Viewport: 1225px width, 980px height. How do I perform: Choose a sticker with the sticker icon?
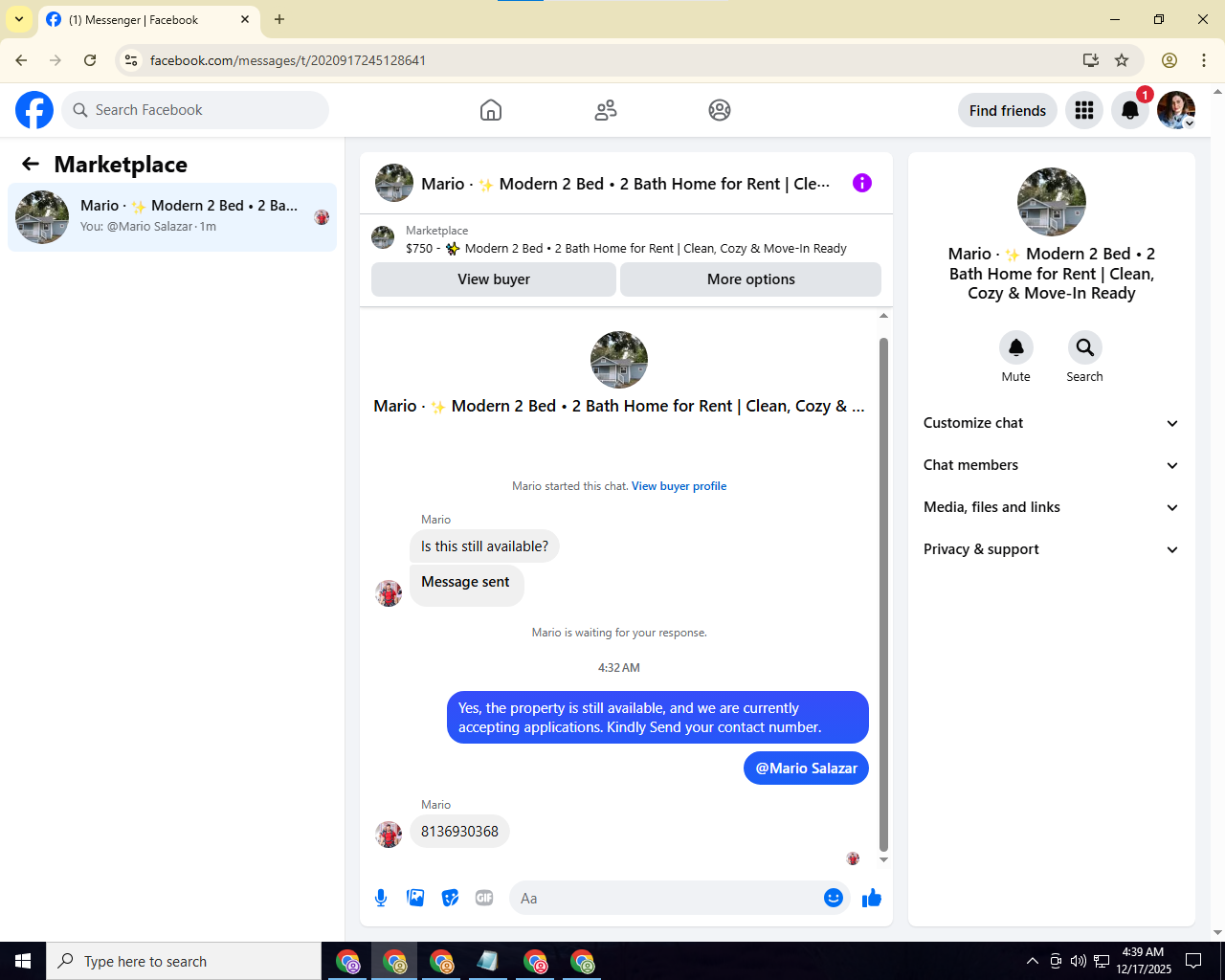point(450,898)
